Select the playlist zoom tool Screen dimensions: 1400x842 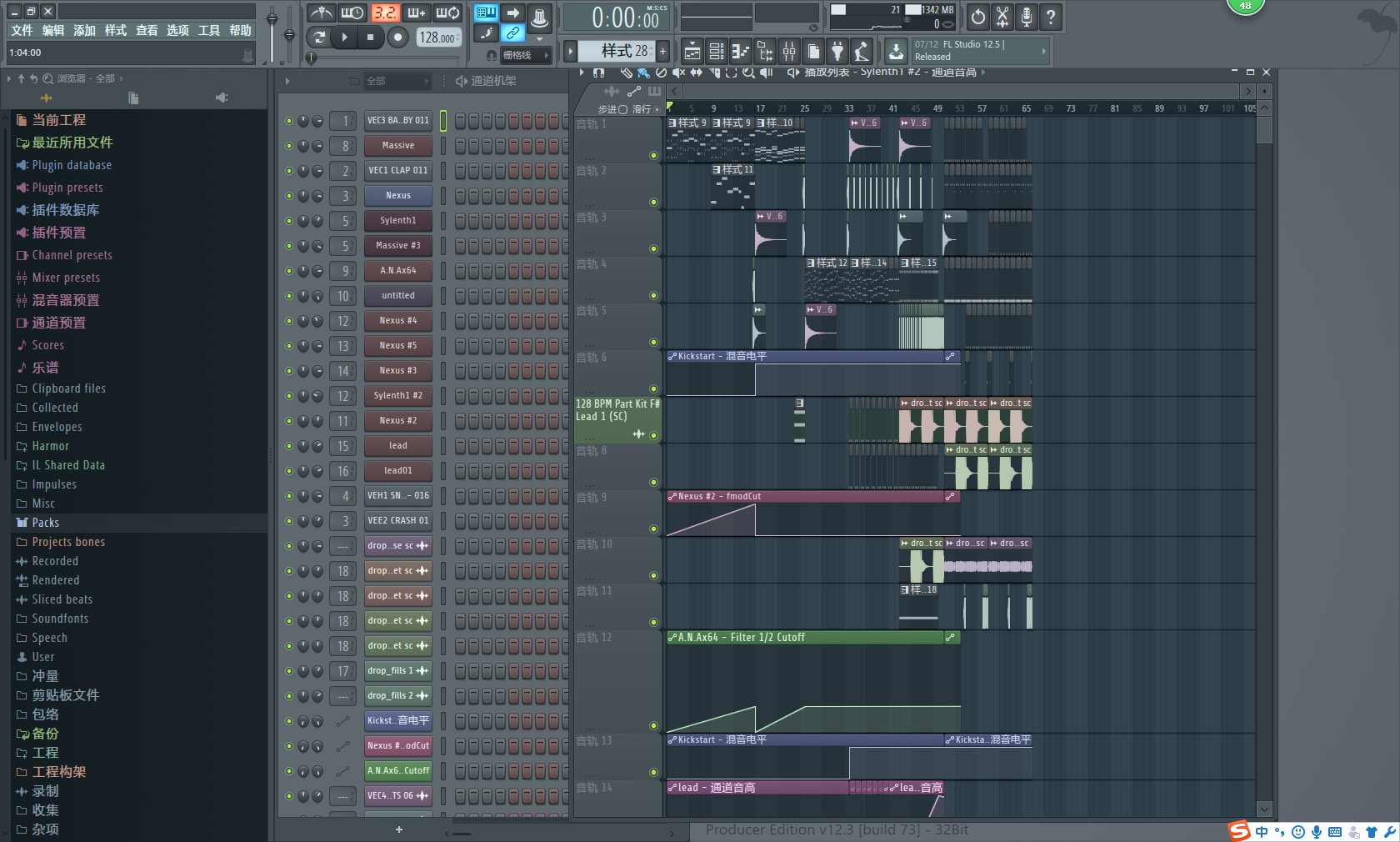[x=748, y=73]
